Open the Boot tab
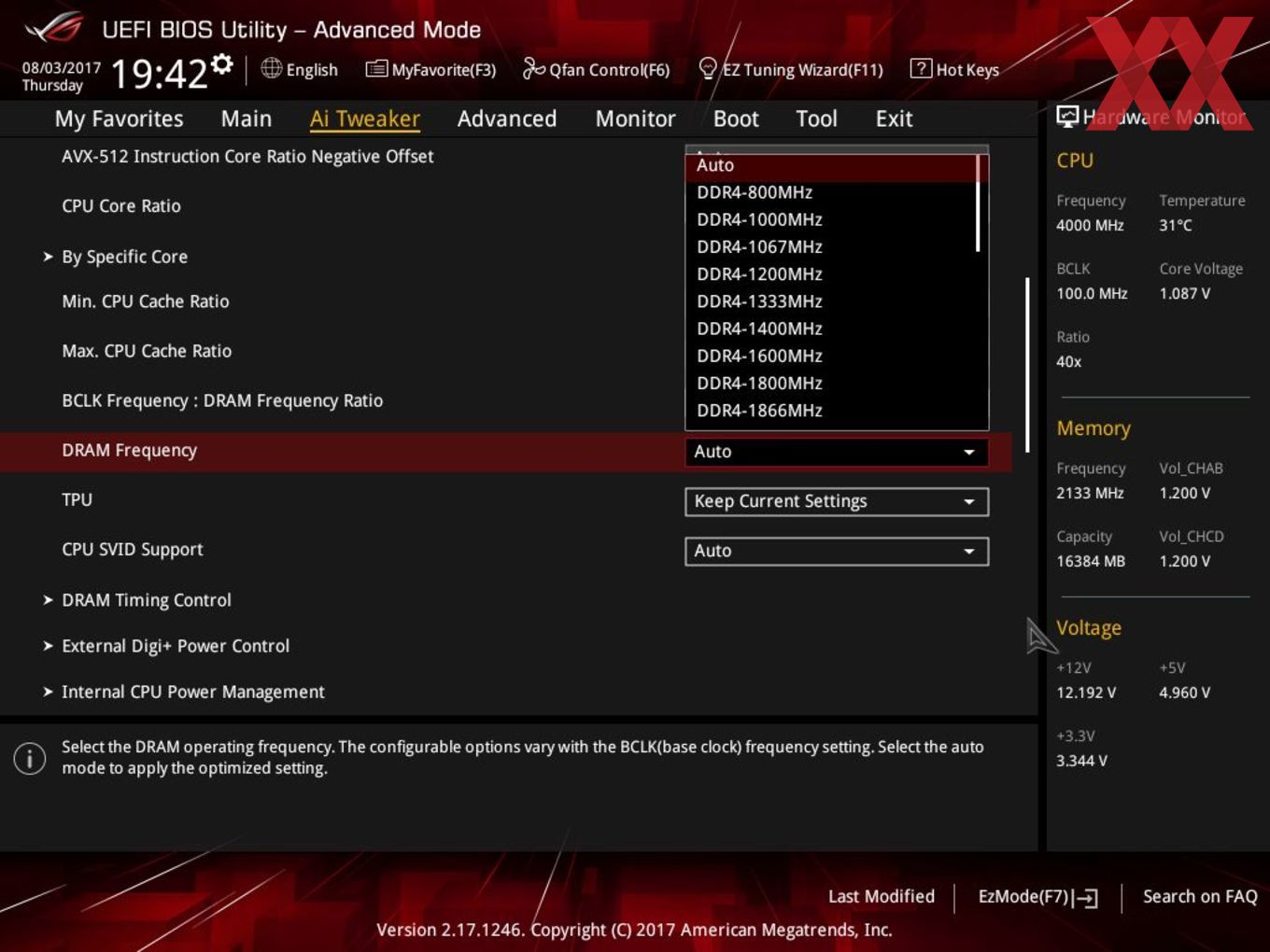Image resolution: width=1270 pixels, height=952 pixels. click(x=736, y=119)
